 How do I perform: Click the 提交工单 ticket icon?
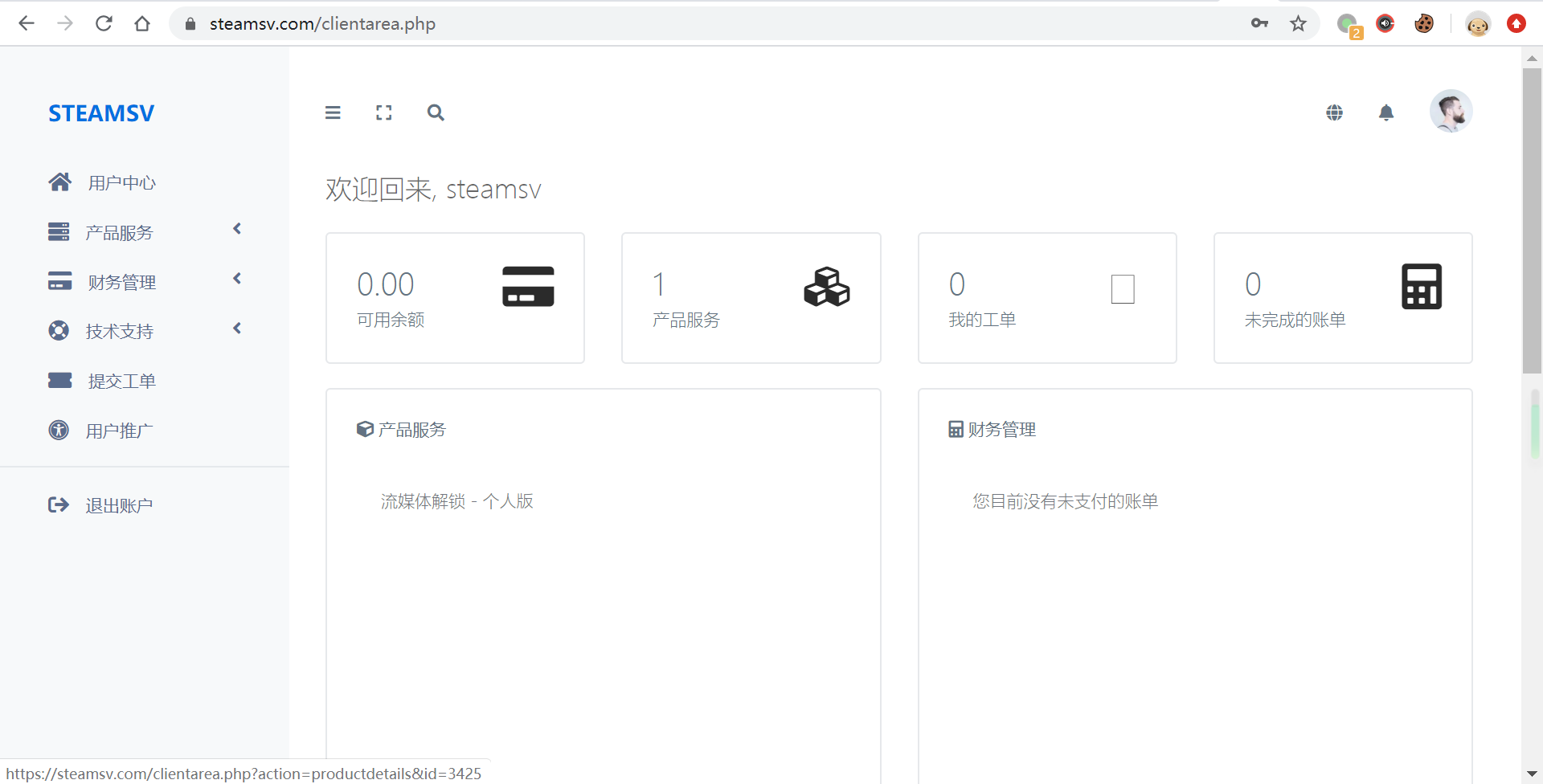[59, 381]
